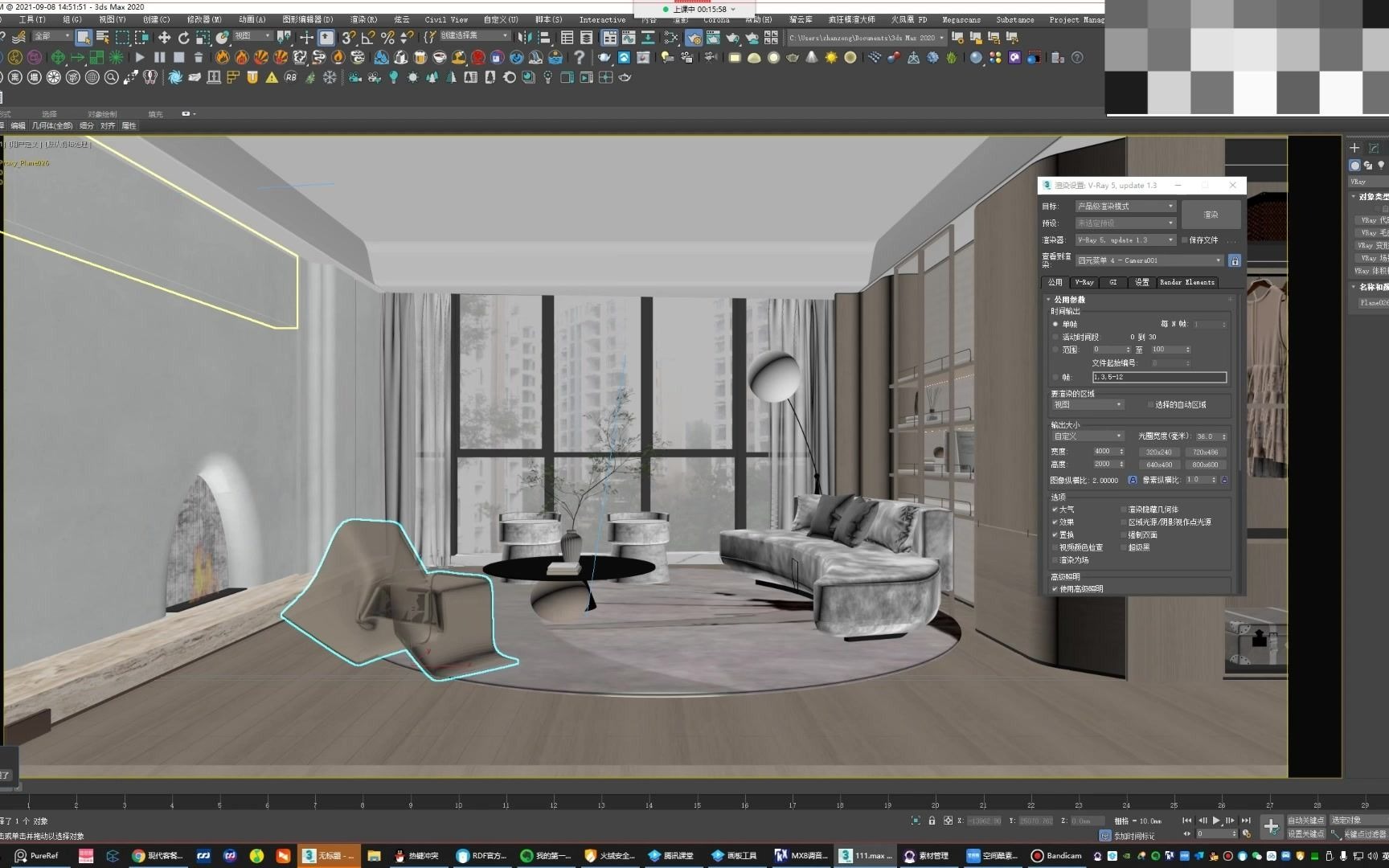Image resolution: width=1389 pixels, height=868 pixels.
Task: Select the Mirror tool icon
Action: (525, 38)
